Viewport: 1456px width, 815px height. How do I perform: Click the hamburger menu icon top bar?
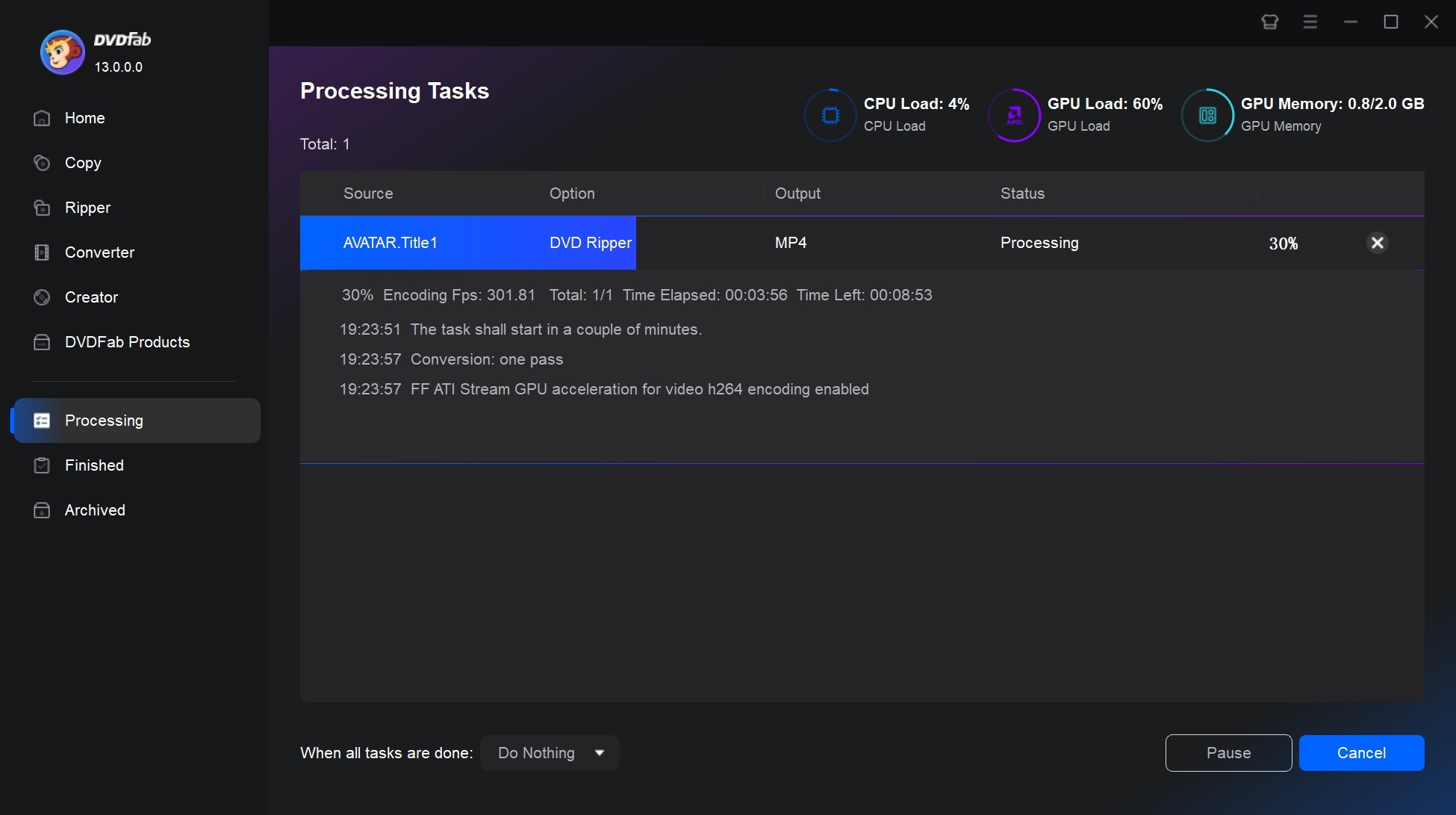pos(1311,22)
